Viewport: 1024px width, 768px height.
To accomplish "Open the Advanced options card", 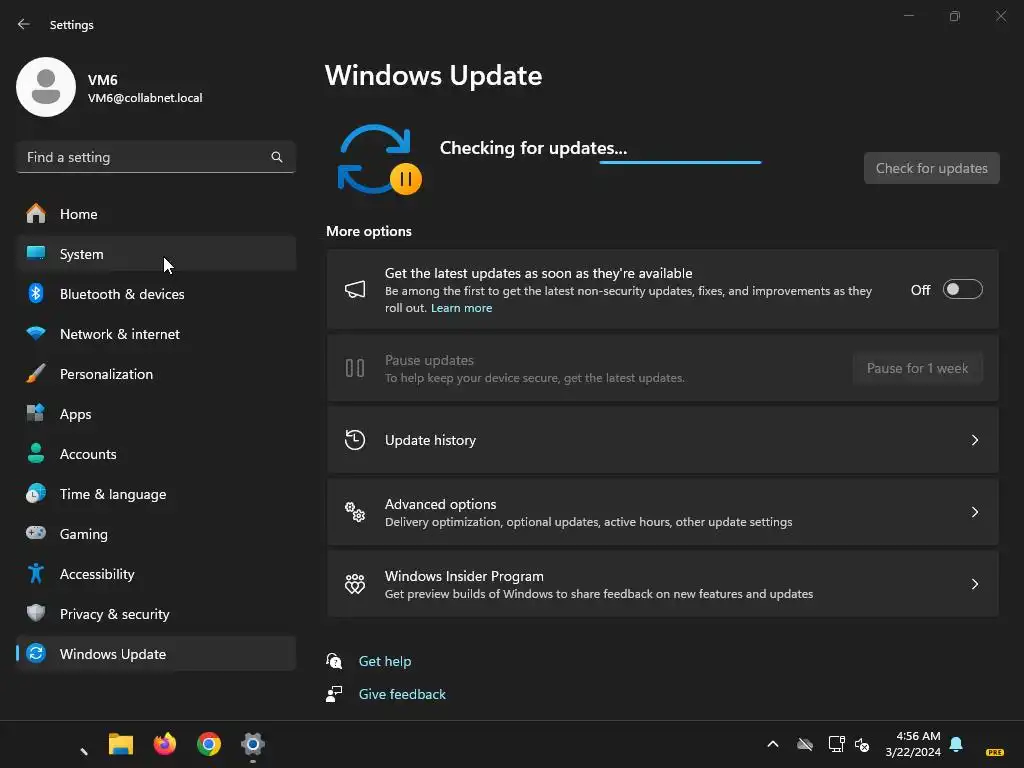I will click(662, 512).
